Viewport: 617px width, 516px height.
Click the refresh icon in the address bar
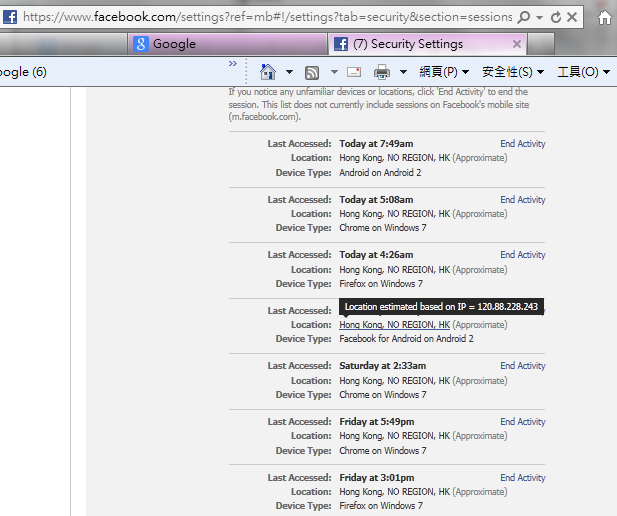(x=556, y=18)
